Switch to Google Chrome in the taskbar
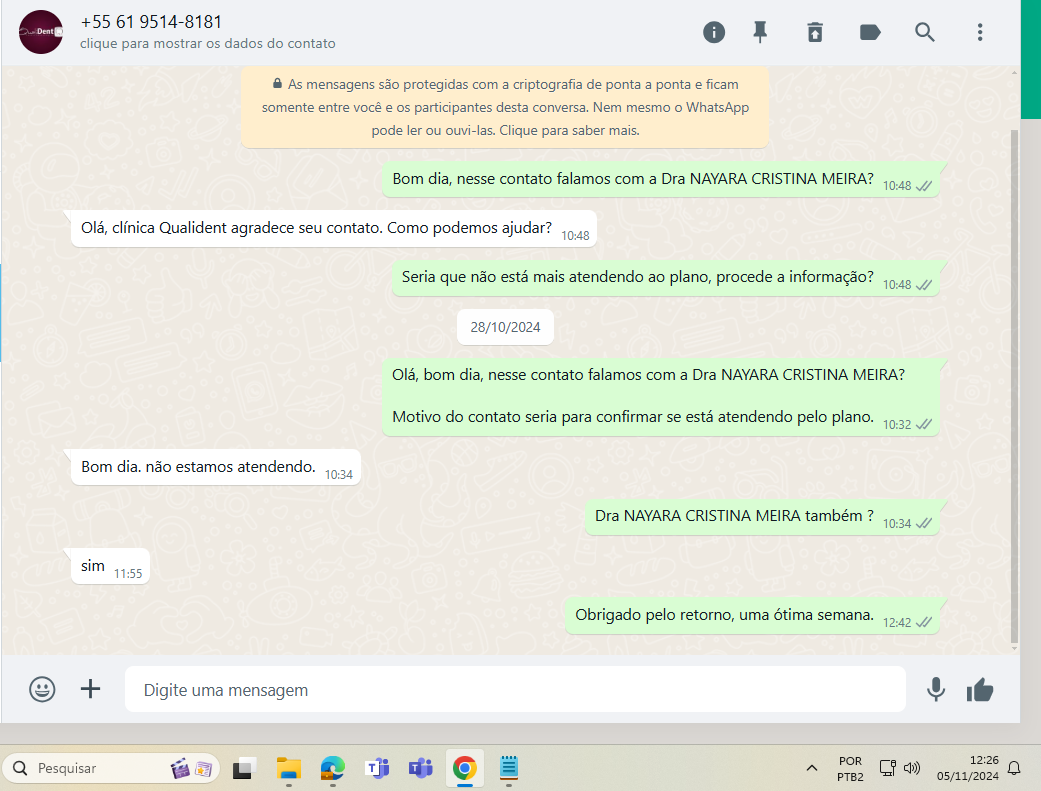 coord(465,768)
